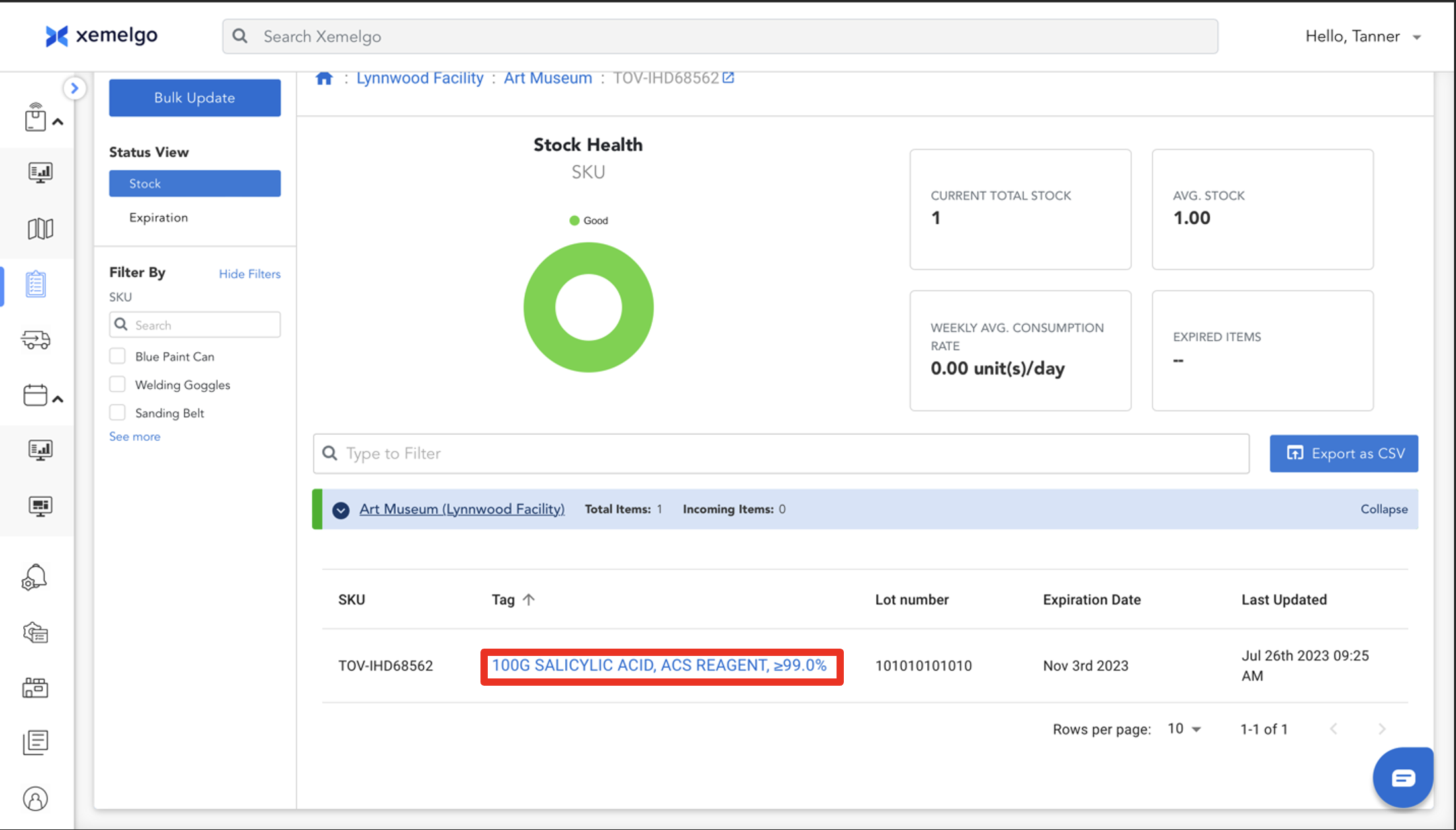Open the shipments truck icon in sidebar
The height and width of the screenshot is (830, 1456).
click(x=36, y=340)
